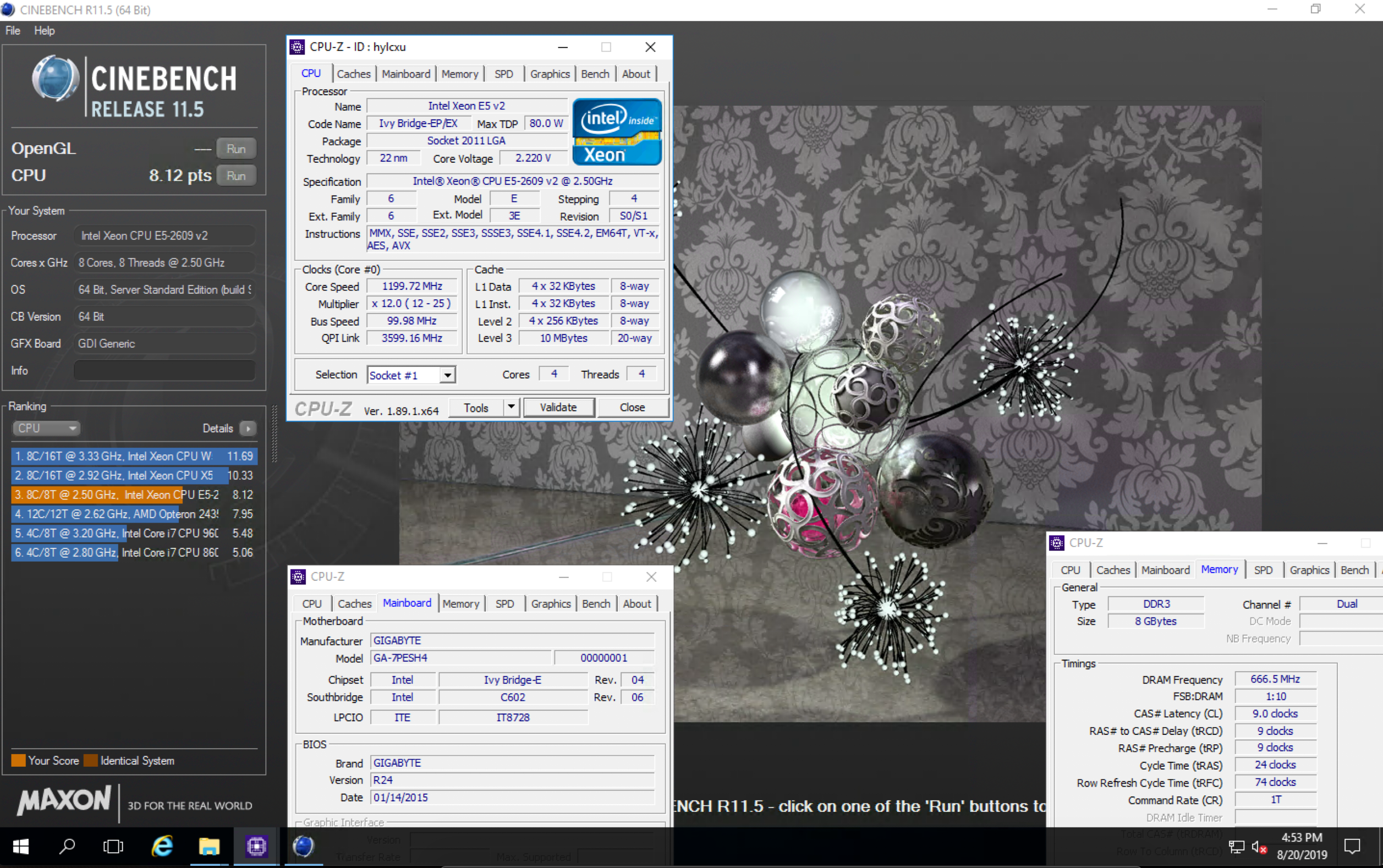The width and height of the screenshot is (1383, 868).
Task: Open Task View on taskbar
Action: click(x=113, y=847)
